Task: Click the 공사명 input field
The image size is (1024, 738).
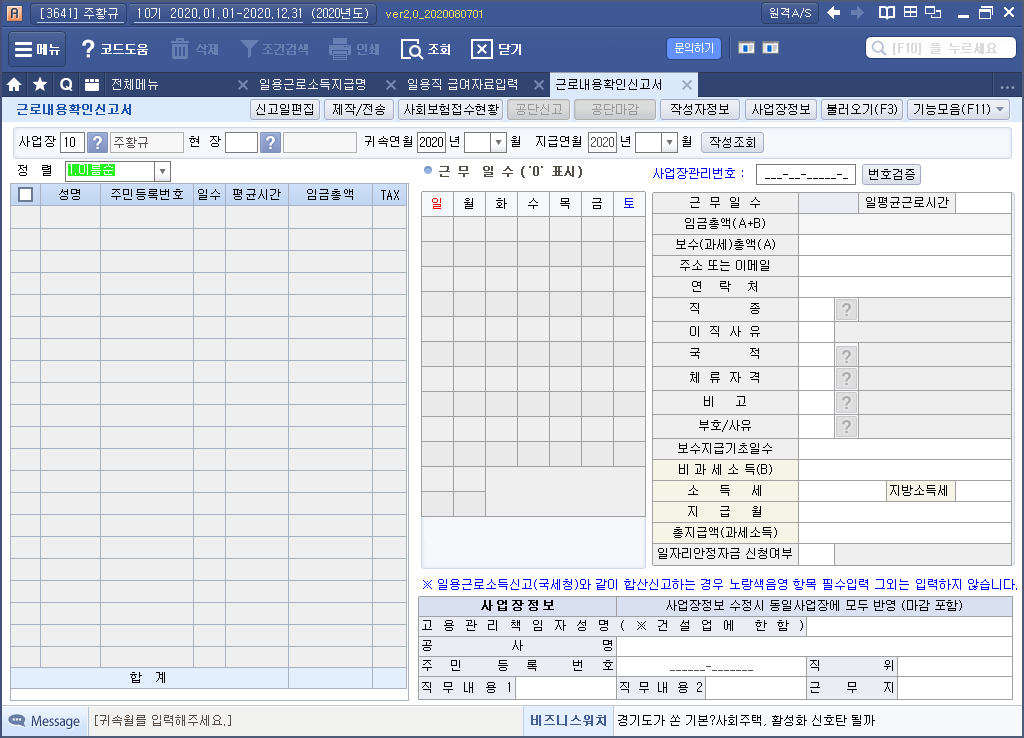Action: tap(814, 646)
